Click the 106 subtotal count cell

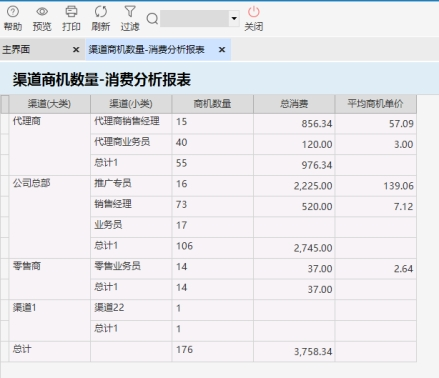pos(213,248)
